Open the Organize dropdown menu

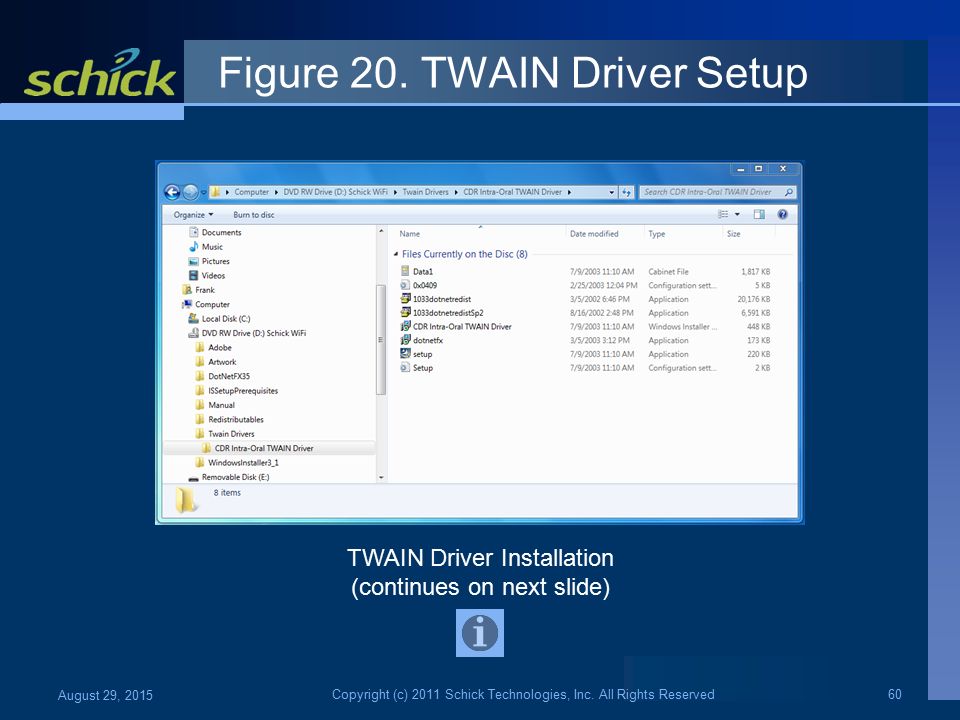click(x=193, y=215)
